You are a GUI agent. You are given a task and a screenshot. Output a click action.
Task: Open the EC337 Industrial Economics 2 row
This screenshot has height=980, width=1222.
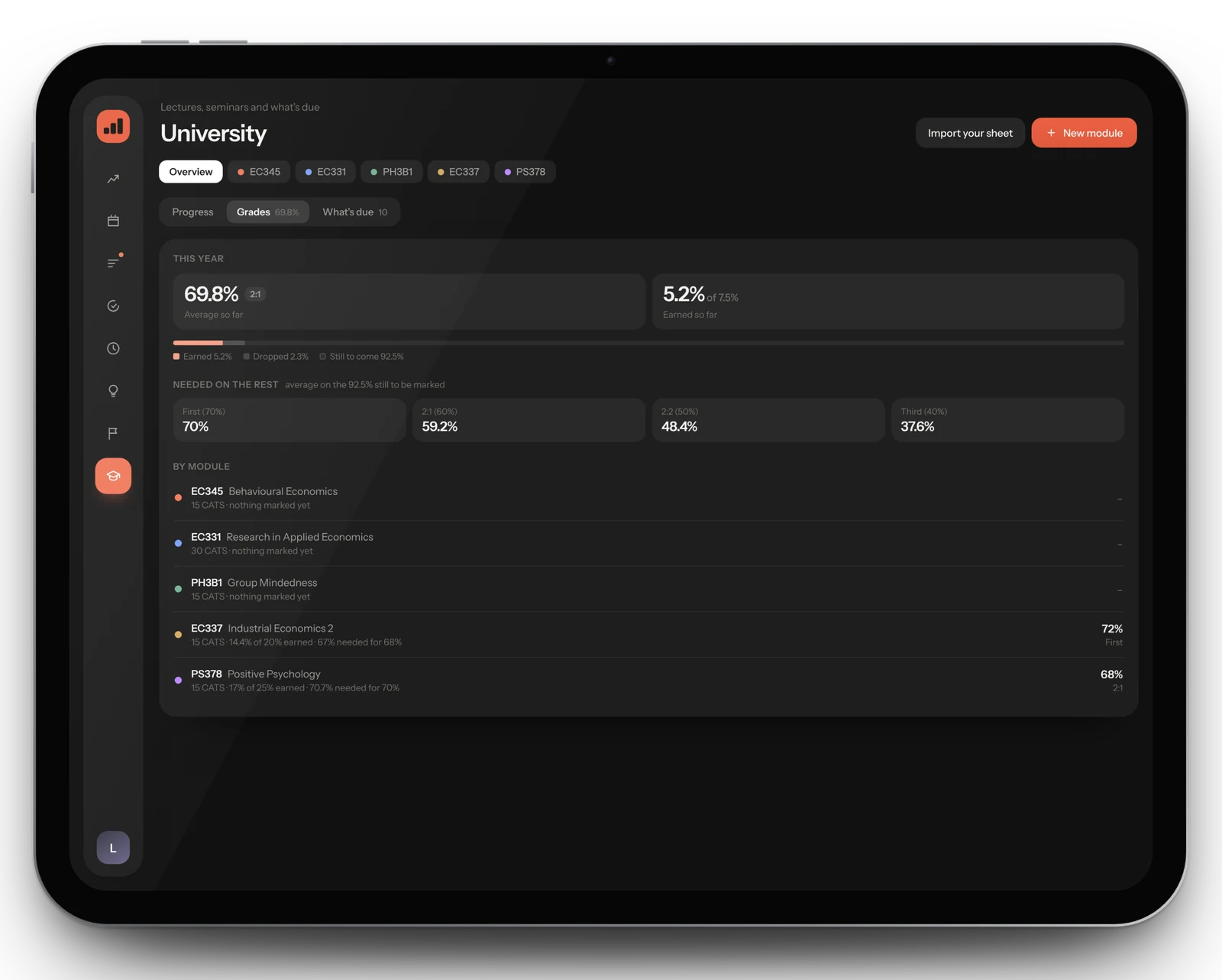pyautogui.click(x=648, y=635)
